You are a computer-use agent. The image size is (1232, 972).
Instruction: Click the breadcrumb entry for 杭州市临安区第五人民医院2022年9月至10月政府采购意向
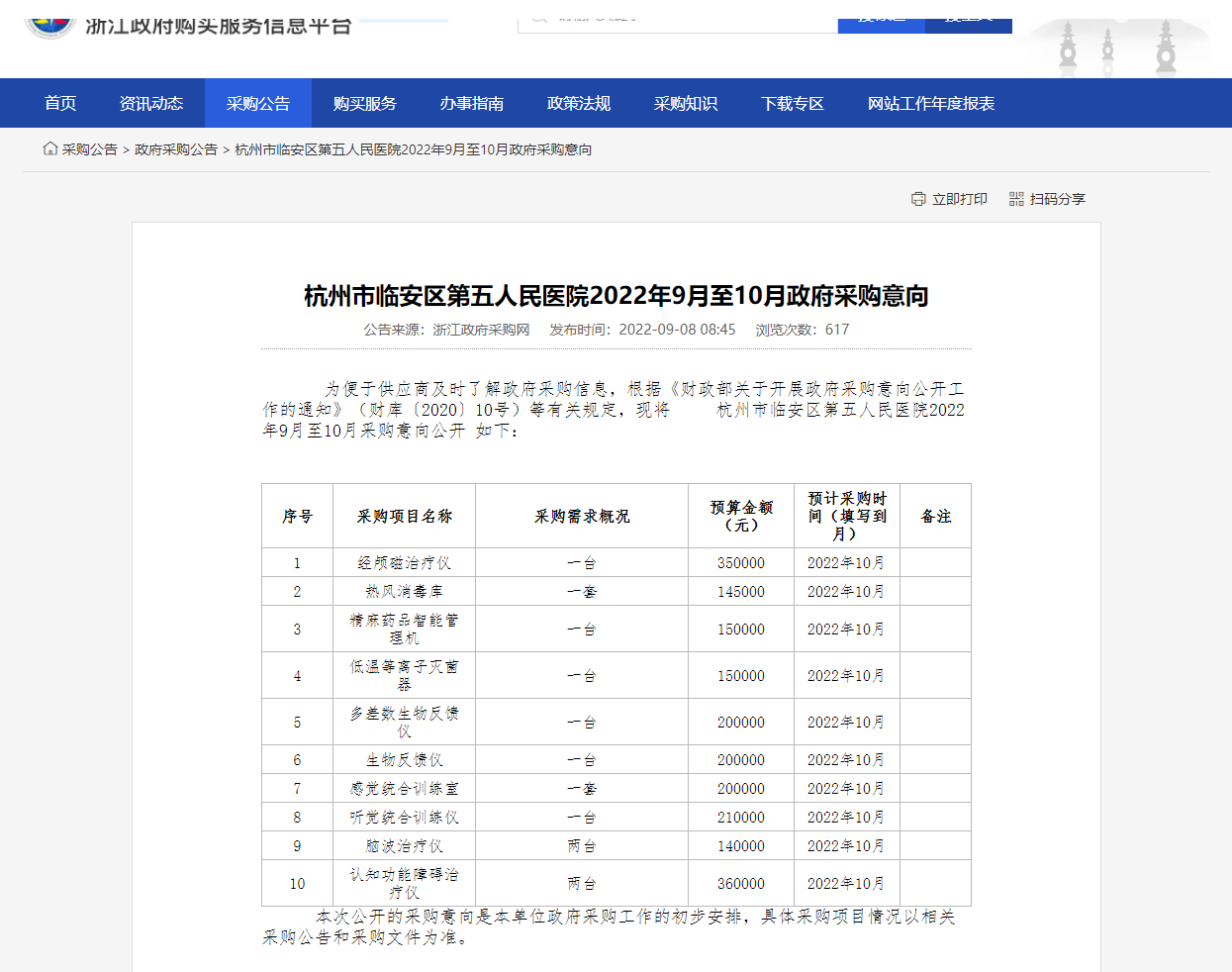tap(414, 149)
